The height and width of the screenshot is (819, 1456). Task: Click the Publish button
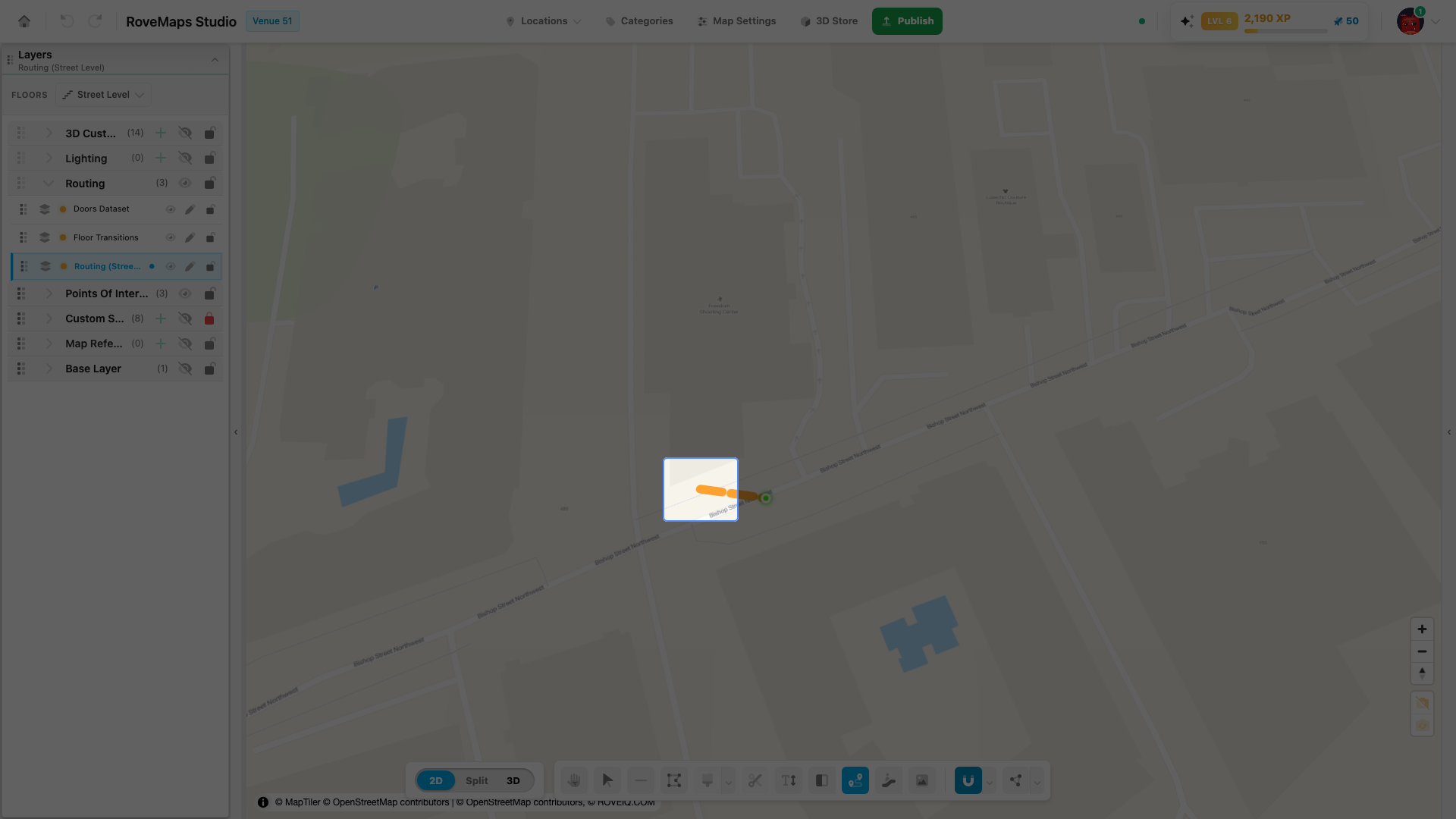[x=907, y=21]
